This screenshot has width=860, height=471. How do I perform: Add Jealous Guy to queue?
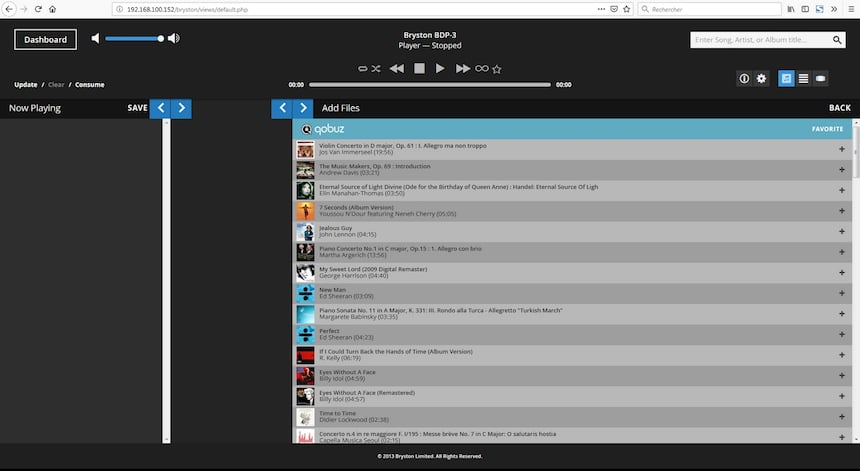tap(841, 231)
